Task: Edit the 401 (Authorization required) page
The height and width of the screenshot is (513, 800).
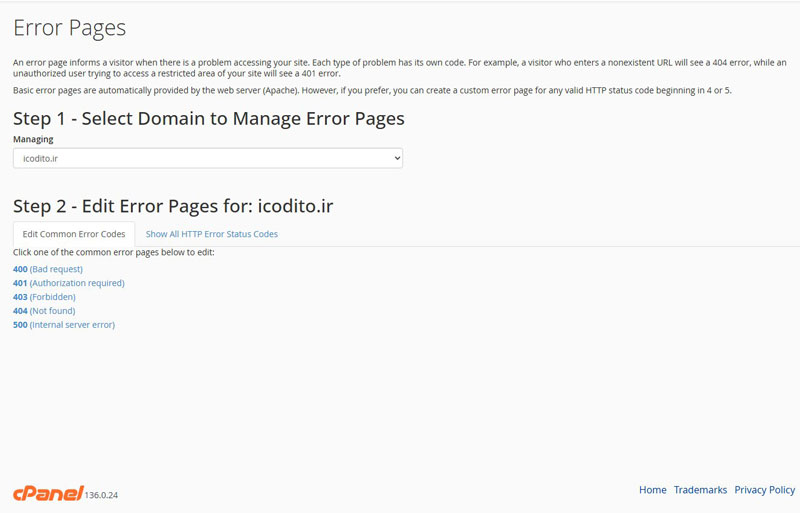Action: tap(69, 283)
